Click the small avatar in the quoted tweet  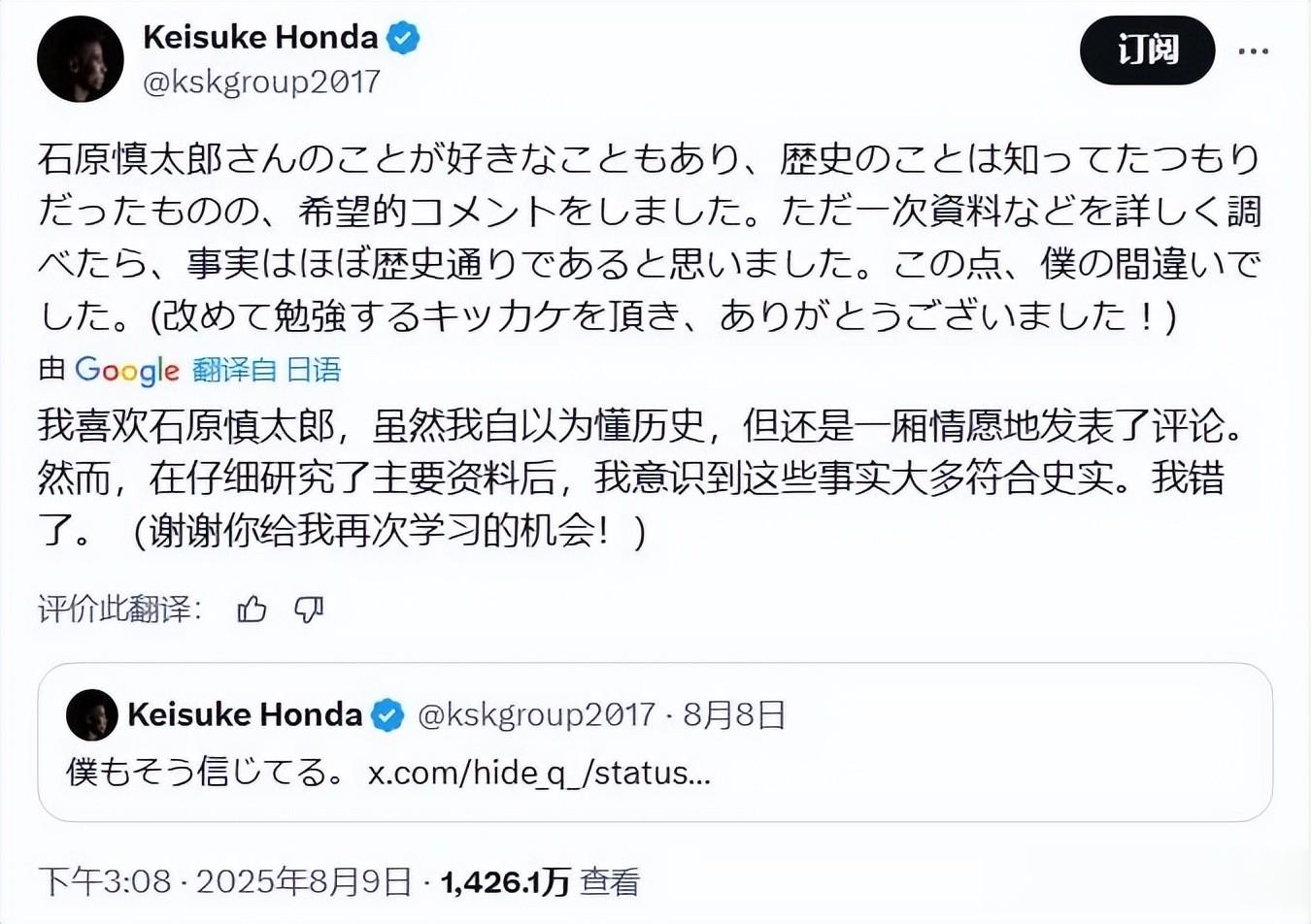pos(91,715)
